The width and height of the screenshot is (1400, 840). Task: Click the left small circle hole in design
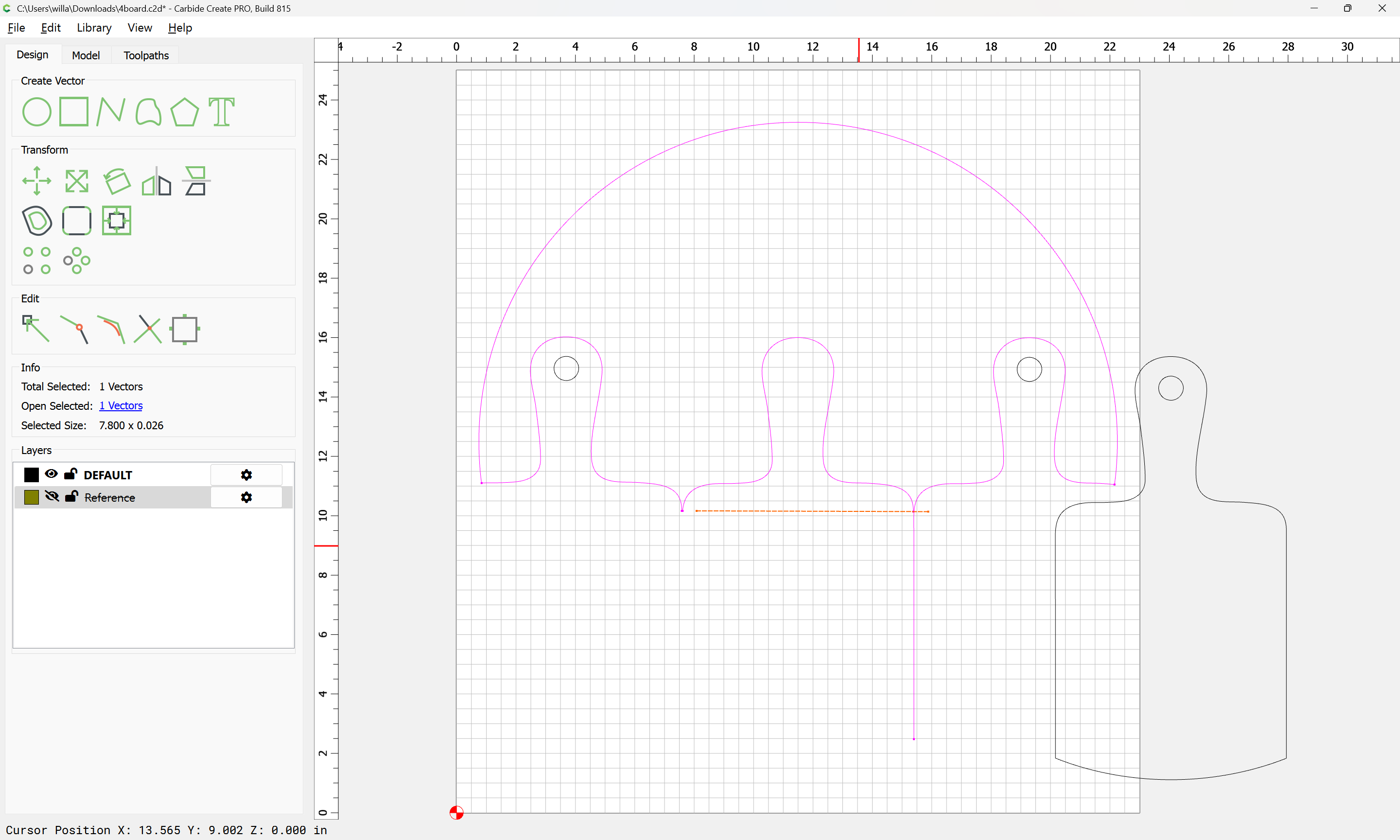[x=566, y=368]
